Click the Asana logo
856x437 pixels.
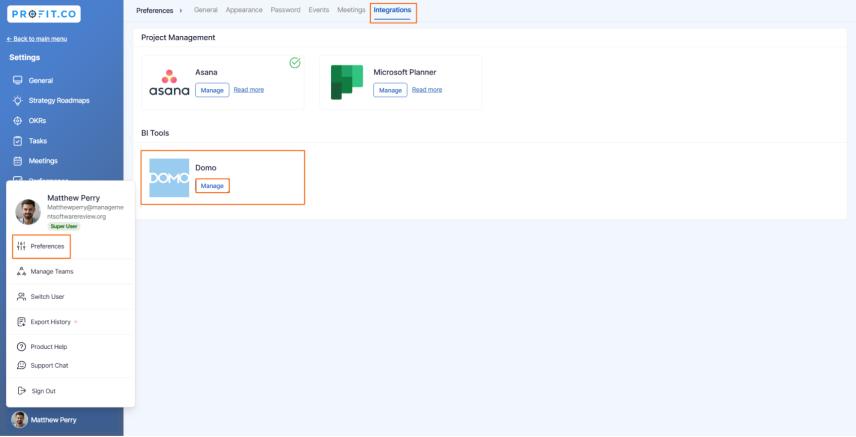coord(169,82)
